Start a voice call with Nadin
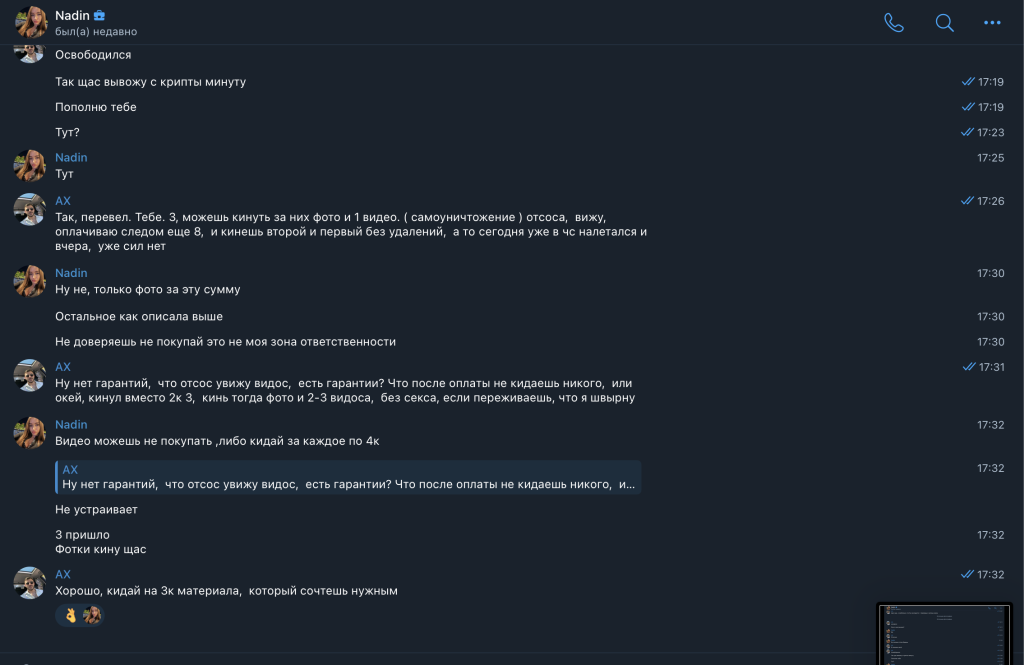Viewport: 1024px width, 665px height. 894,23
